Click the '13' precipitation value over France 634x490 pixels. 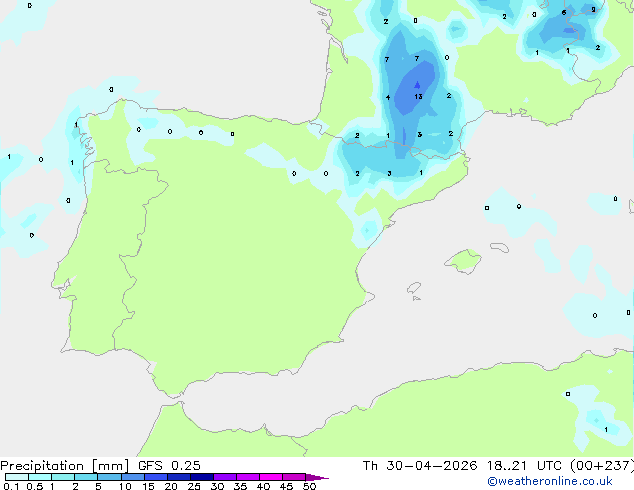pos(418,96)
